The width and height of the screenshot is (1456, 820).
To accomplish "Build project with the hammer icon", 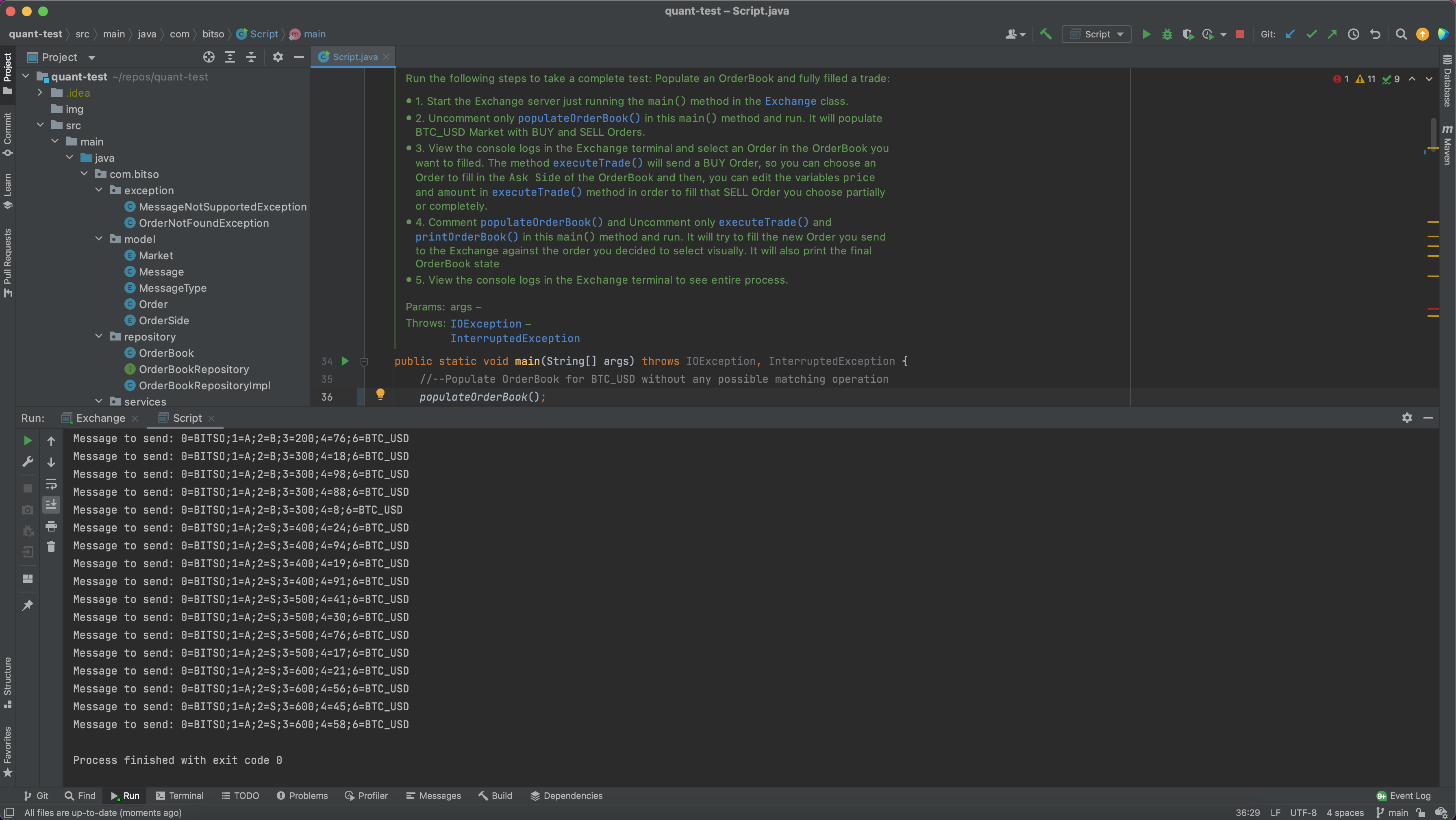I will 1045,35.
